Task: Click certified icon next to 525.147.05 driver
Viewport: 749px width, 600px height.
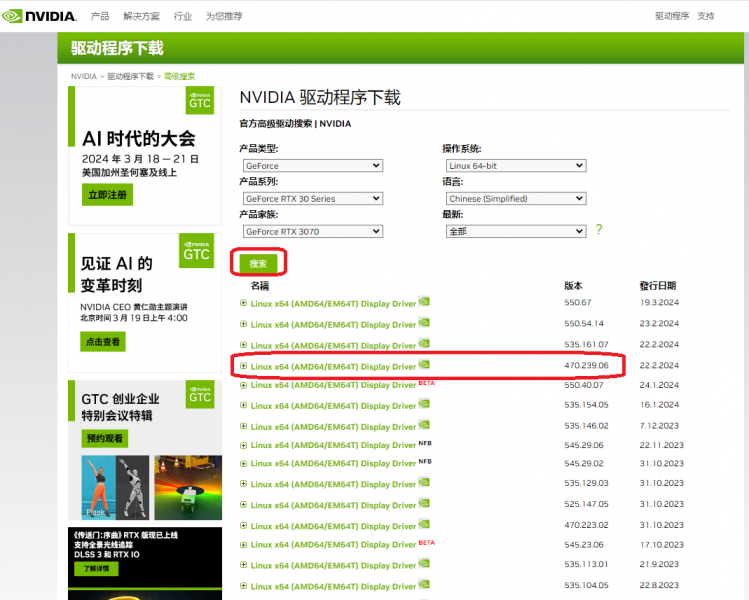Action: coord(424,503)
